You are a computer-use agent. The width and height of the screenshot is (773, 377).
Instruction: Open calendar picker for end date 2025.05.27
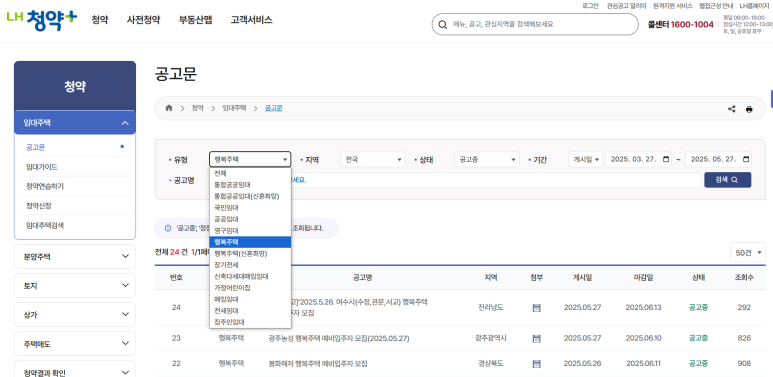746,160
